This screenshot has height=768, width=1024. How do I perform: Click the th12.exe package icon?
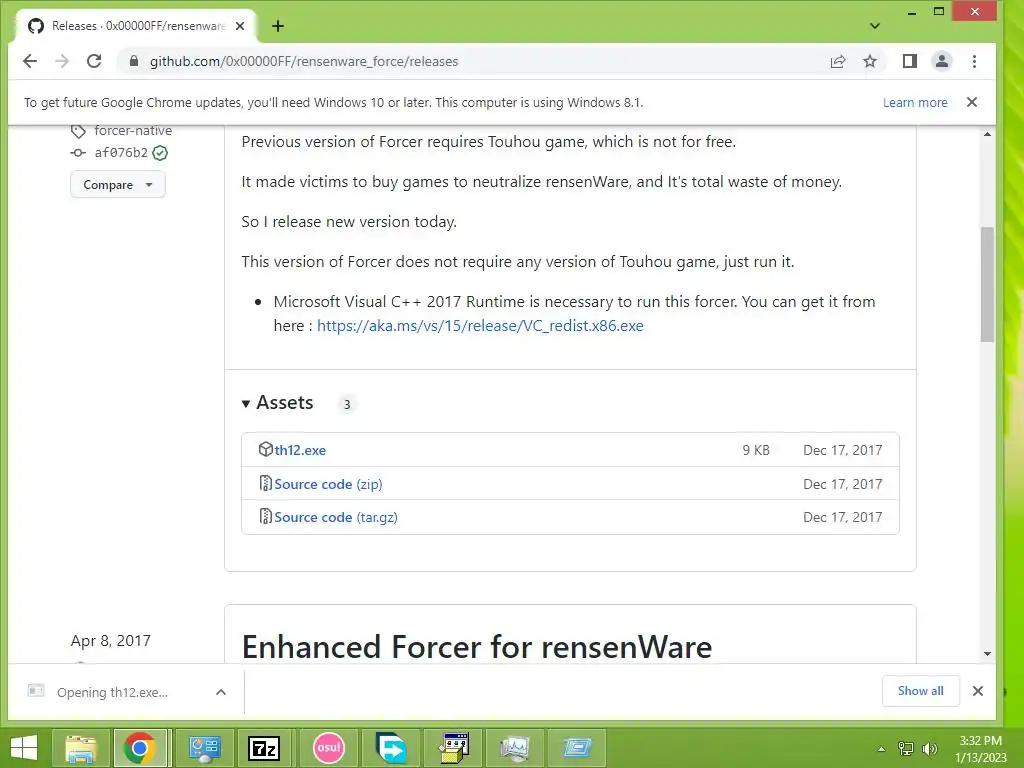coord(265,449)
